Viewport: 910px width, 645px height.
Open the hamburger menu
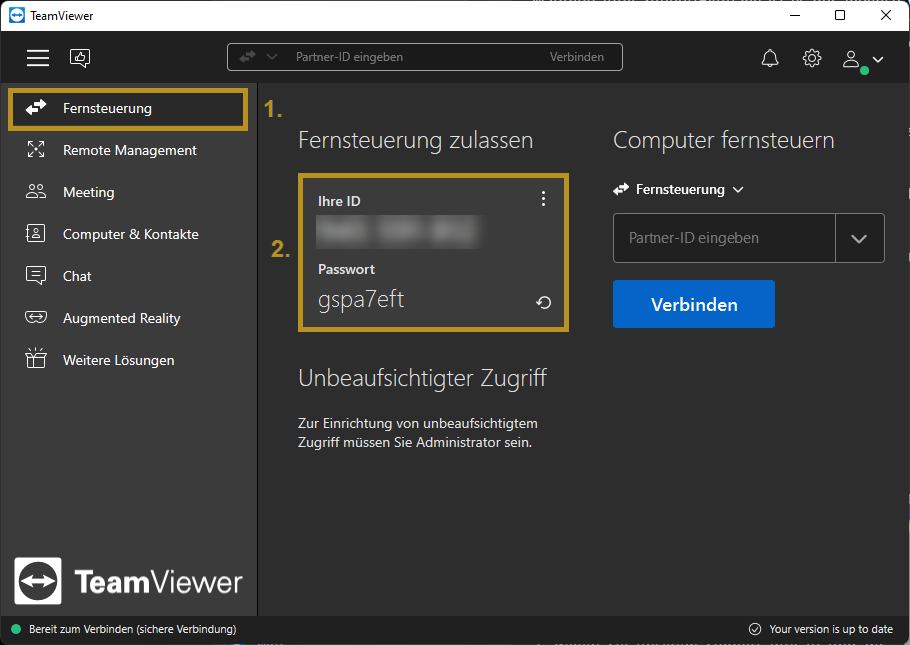click(x=38, y=57)
